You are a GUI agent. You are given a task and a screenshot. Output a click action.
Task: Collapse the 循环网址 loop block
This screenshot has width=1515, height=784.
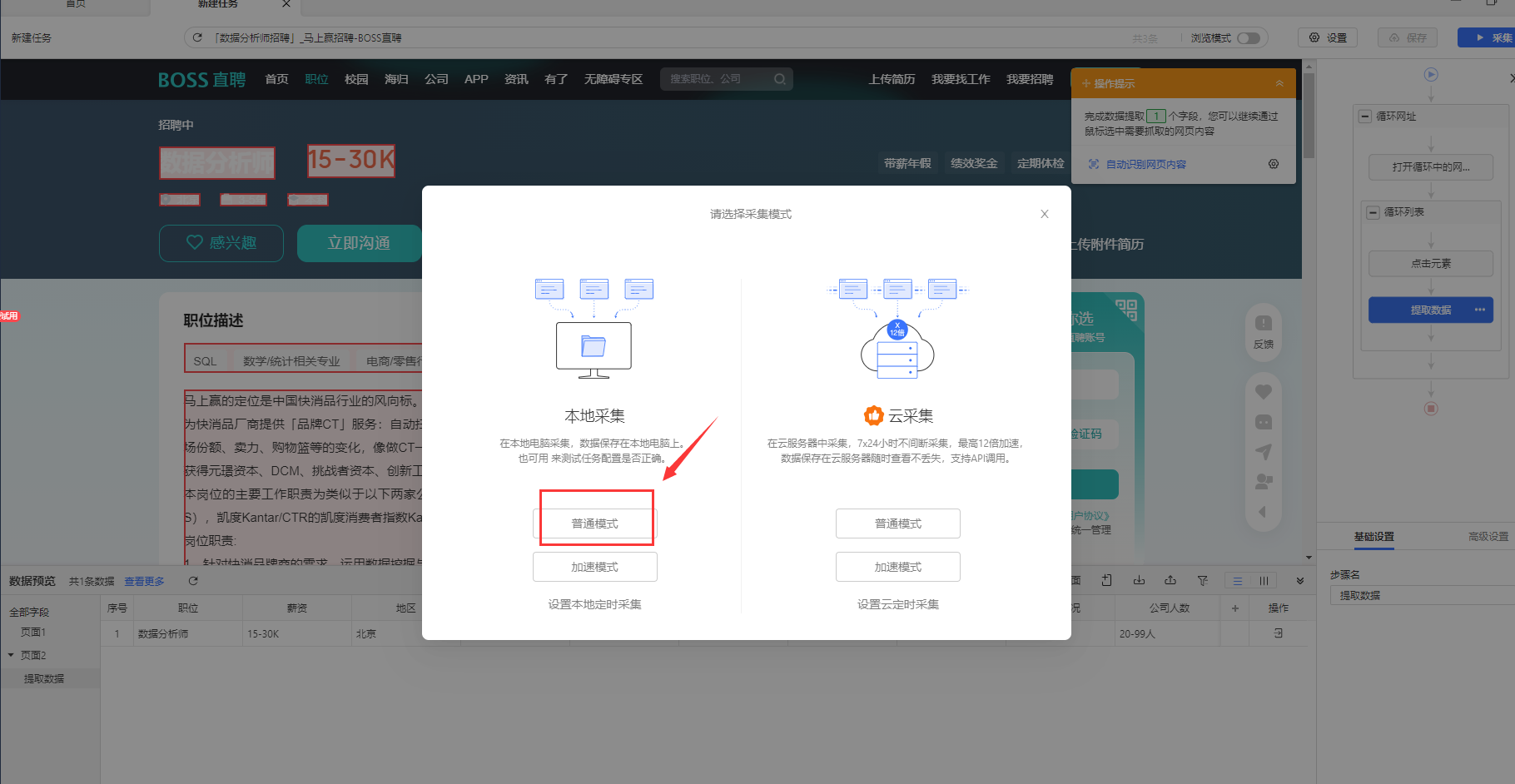[x=1365, y=117]
